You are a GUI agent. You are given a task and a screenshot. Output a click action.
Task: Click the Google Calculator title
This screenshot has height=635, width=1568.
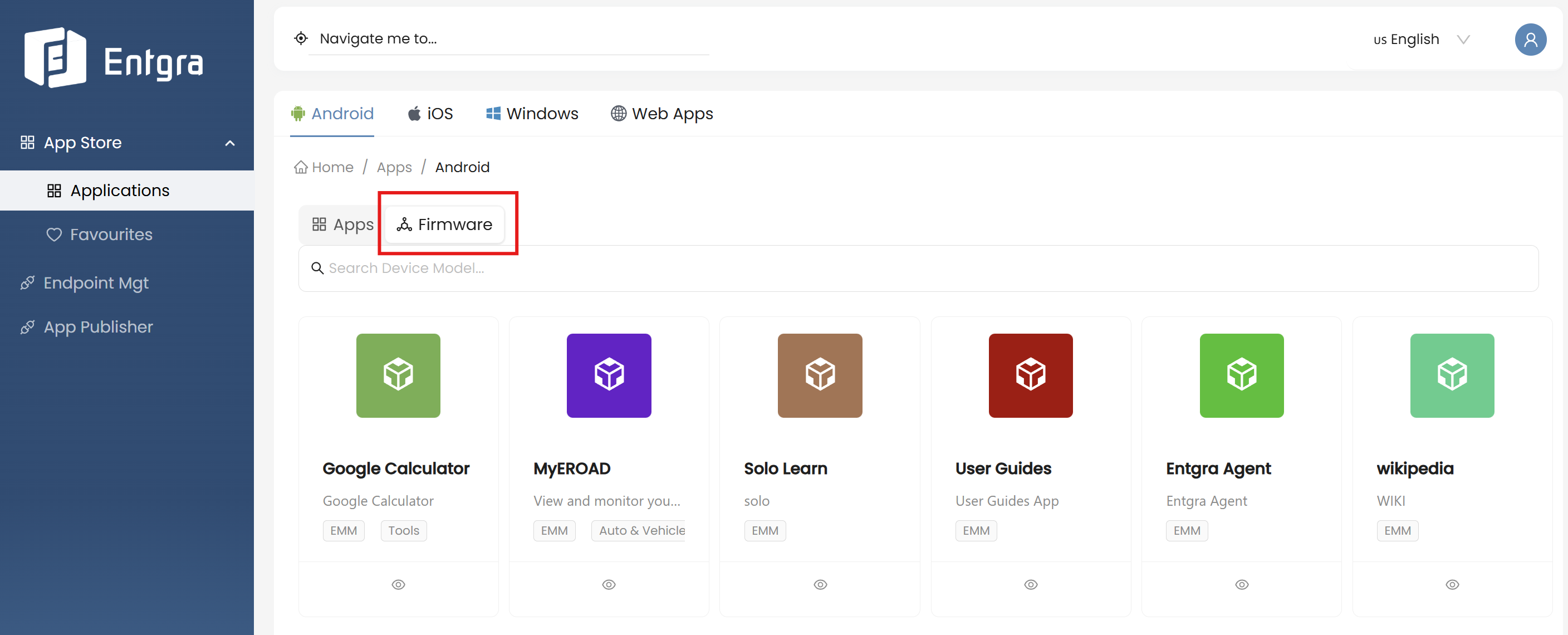[x=396, y=468]
